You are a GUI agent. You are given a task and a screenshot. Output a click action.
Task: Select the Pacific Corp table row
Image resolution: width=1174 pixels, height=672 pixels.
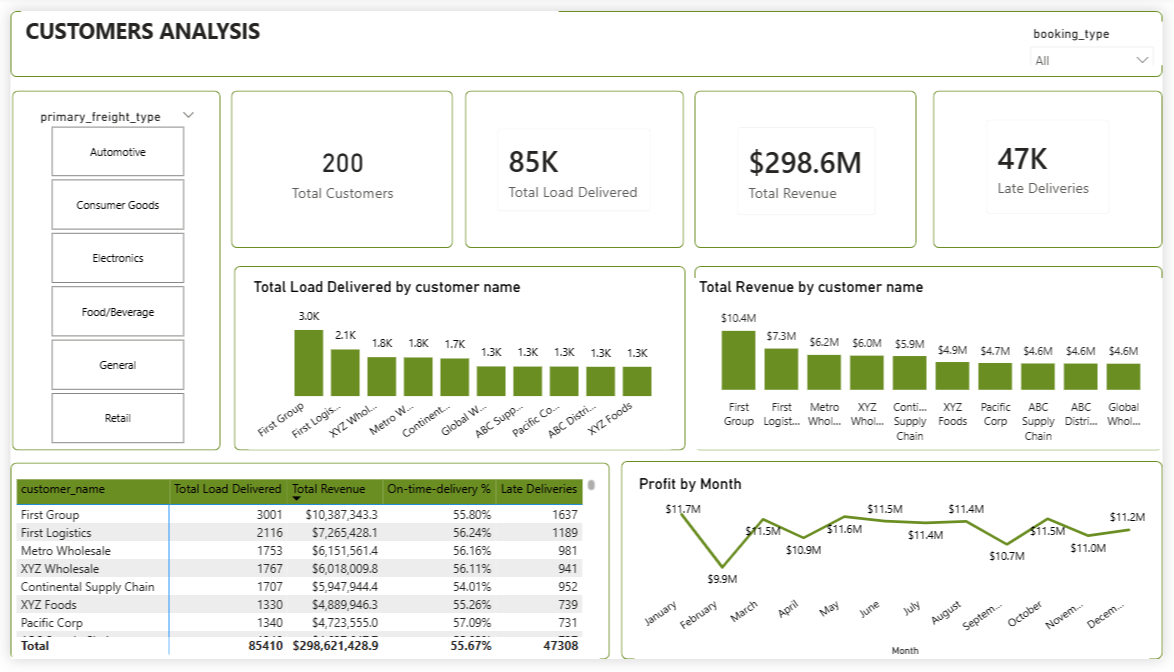pos(299,623)
